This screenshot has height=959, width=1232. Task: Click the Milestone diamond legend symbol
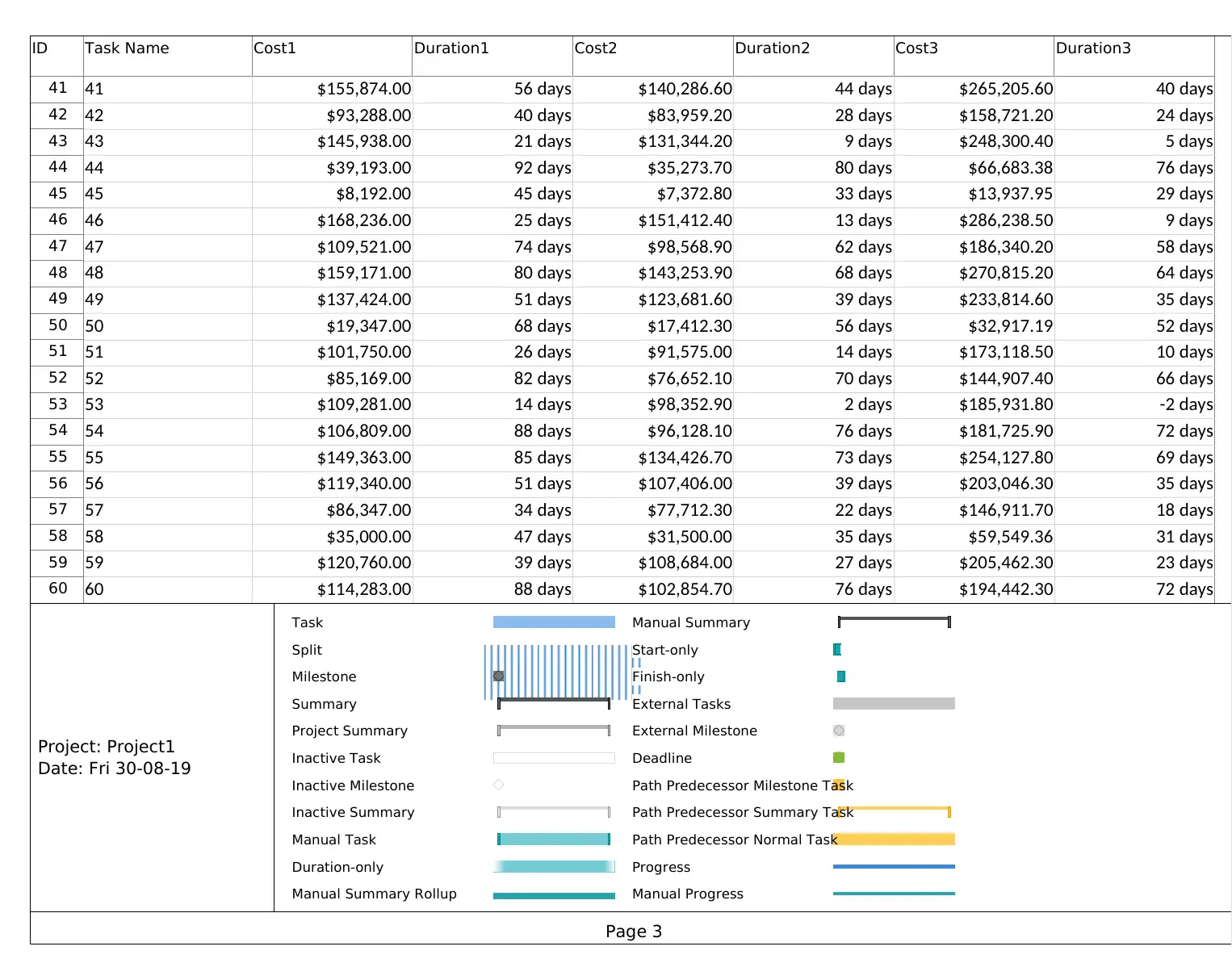499,676
